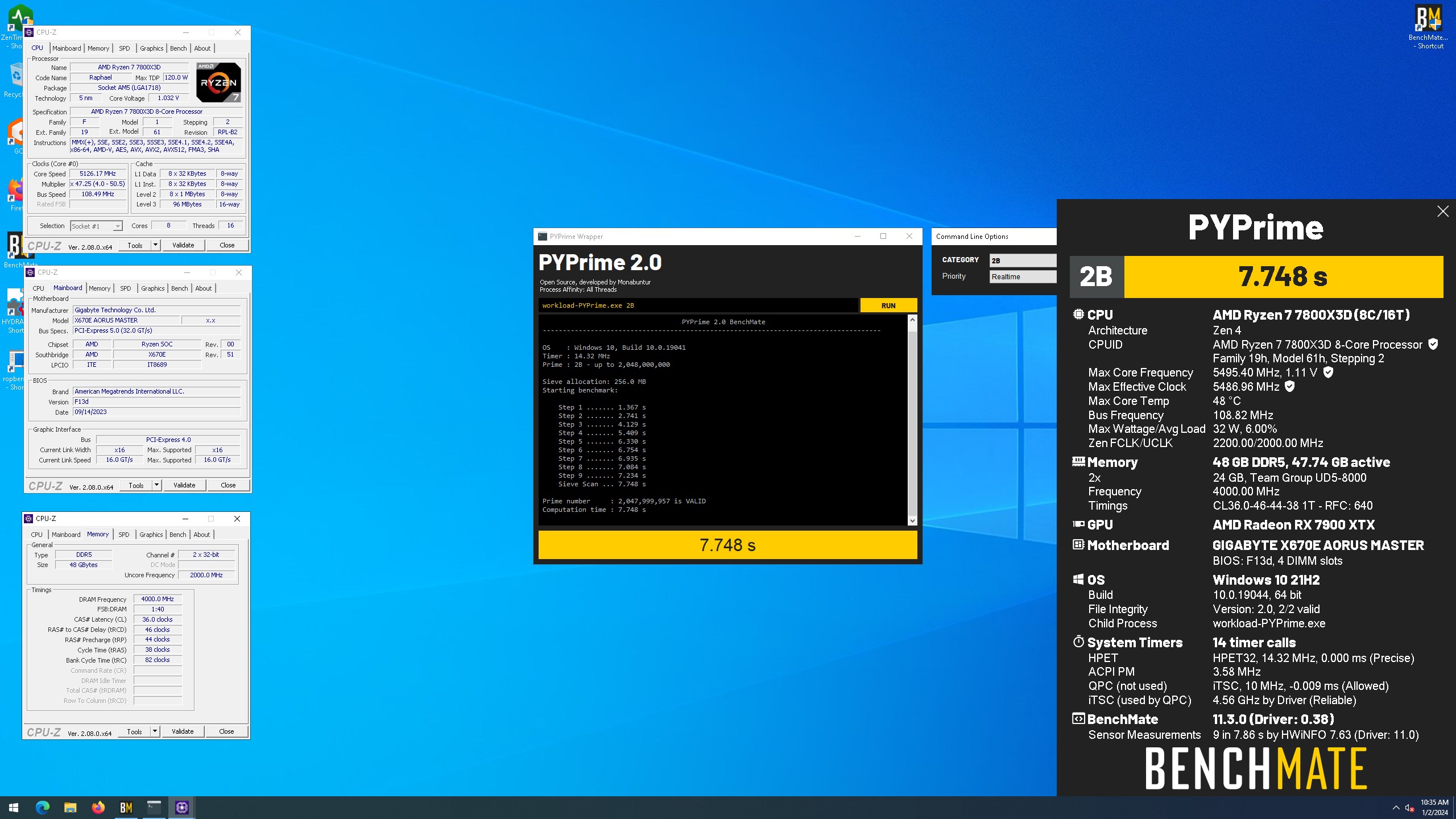This screenshot has height=819, width=1456.
Task: Open SPD tab in middle CPU-Z window
Action: pos(126,288)
